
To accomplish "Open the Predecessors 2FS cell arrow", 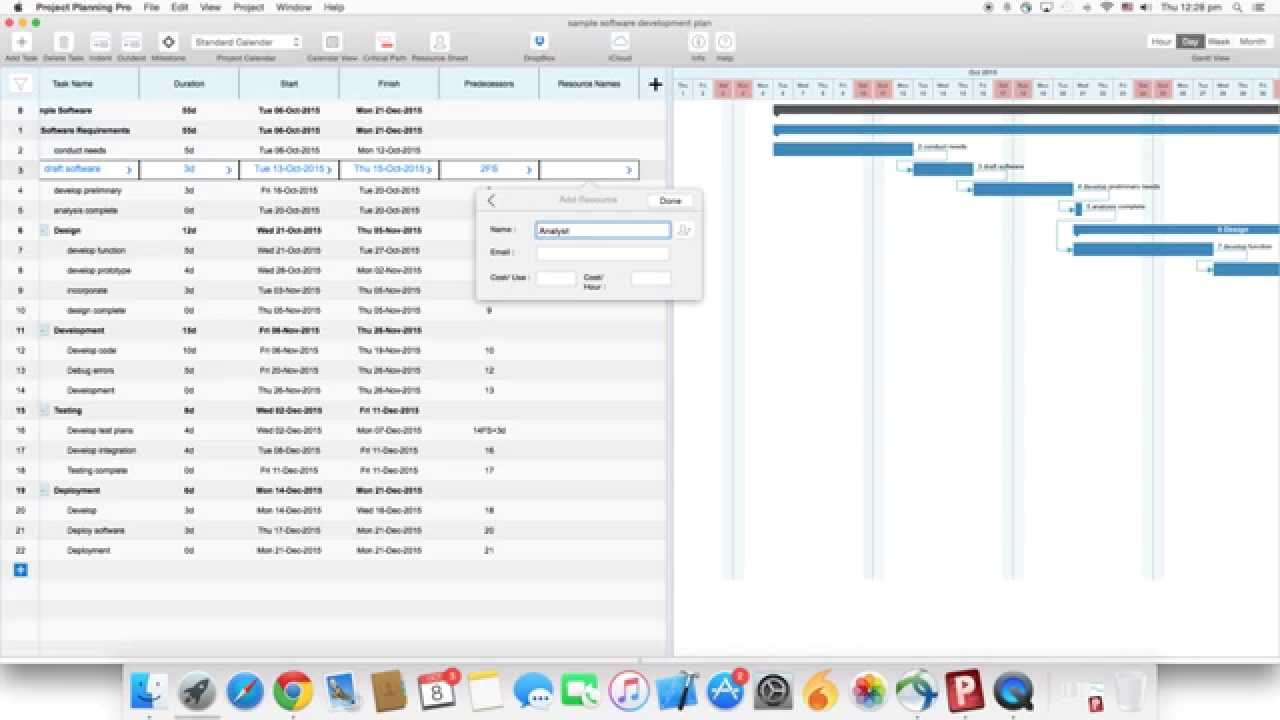I will pyautogui.click(x=529, y=170).
